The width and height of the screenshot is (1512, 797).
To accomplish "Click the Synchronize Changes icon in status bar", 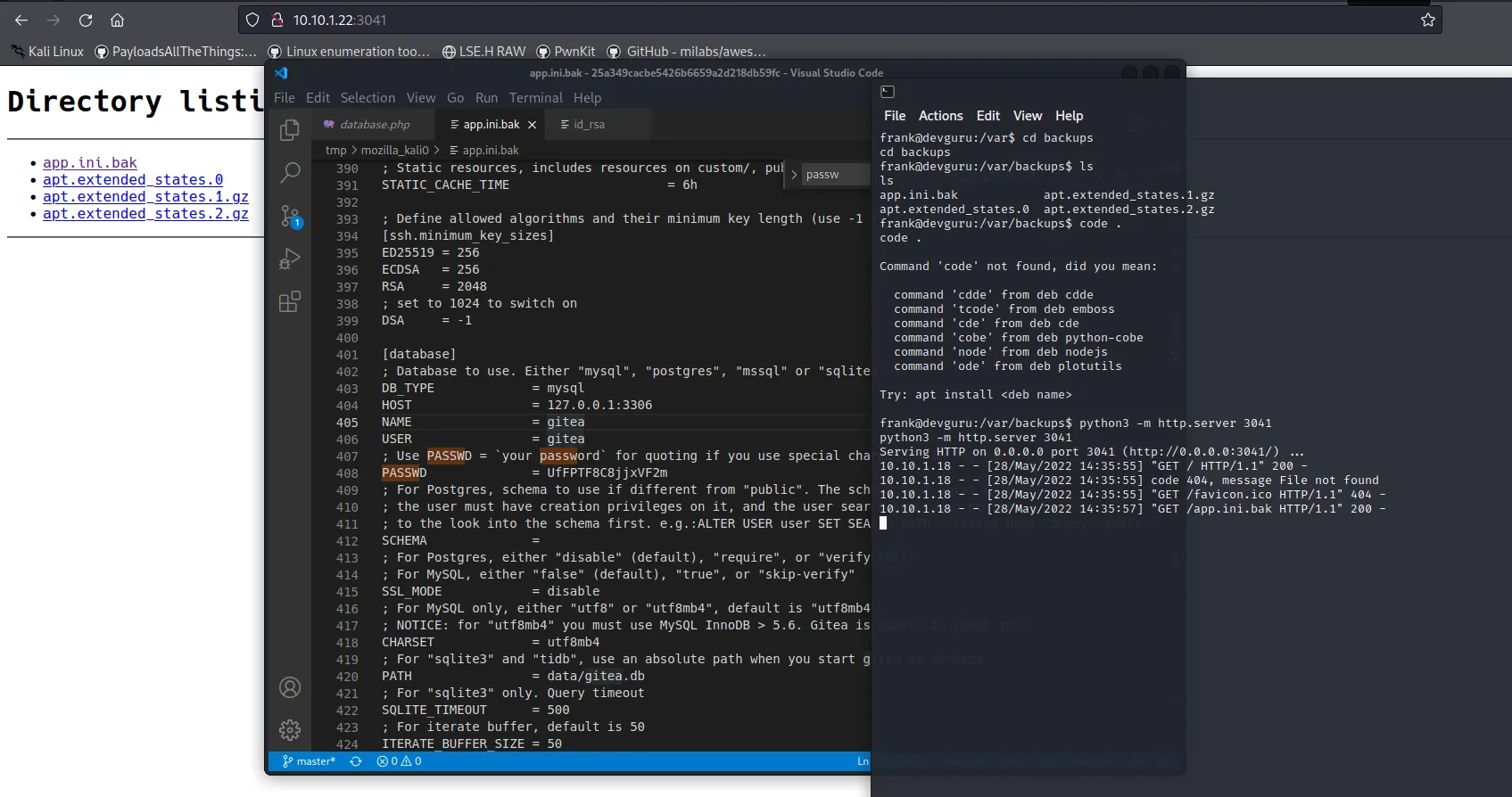I will point(356,761).
